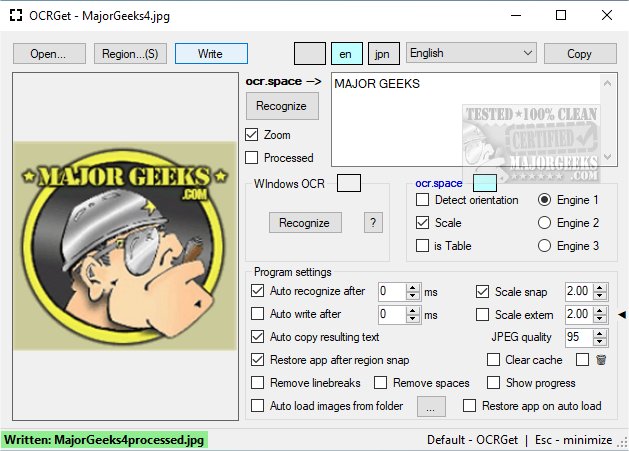Run Windows OCR Recognize button

305,223
